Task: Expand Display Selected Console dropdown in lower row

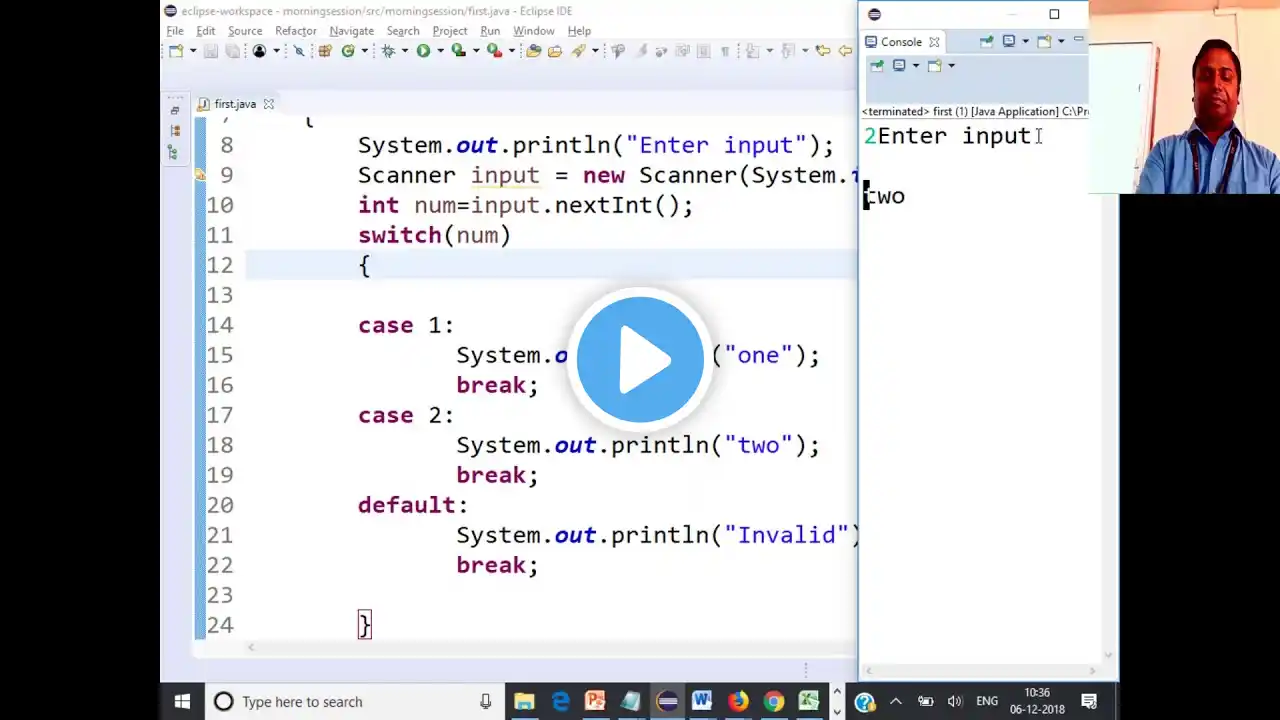Action: tap(915, 66)
